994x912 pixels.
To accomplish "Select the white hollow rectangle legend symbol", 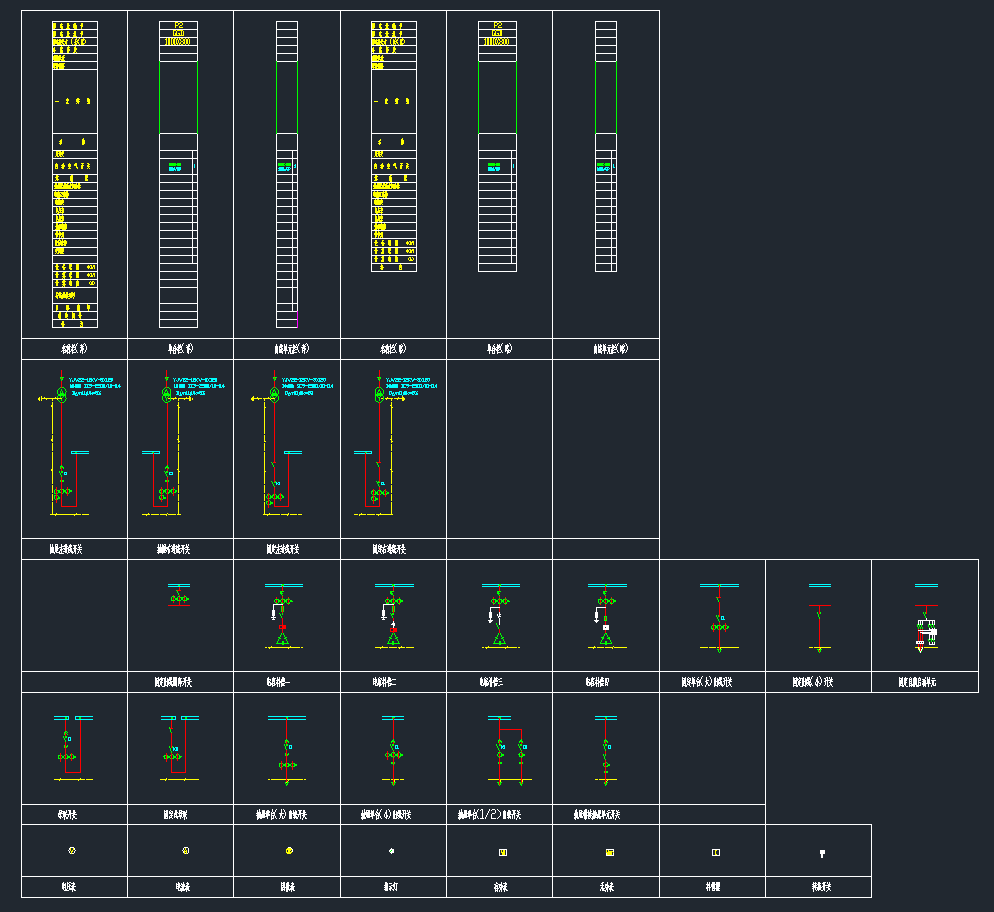I will pos(716,853).
